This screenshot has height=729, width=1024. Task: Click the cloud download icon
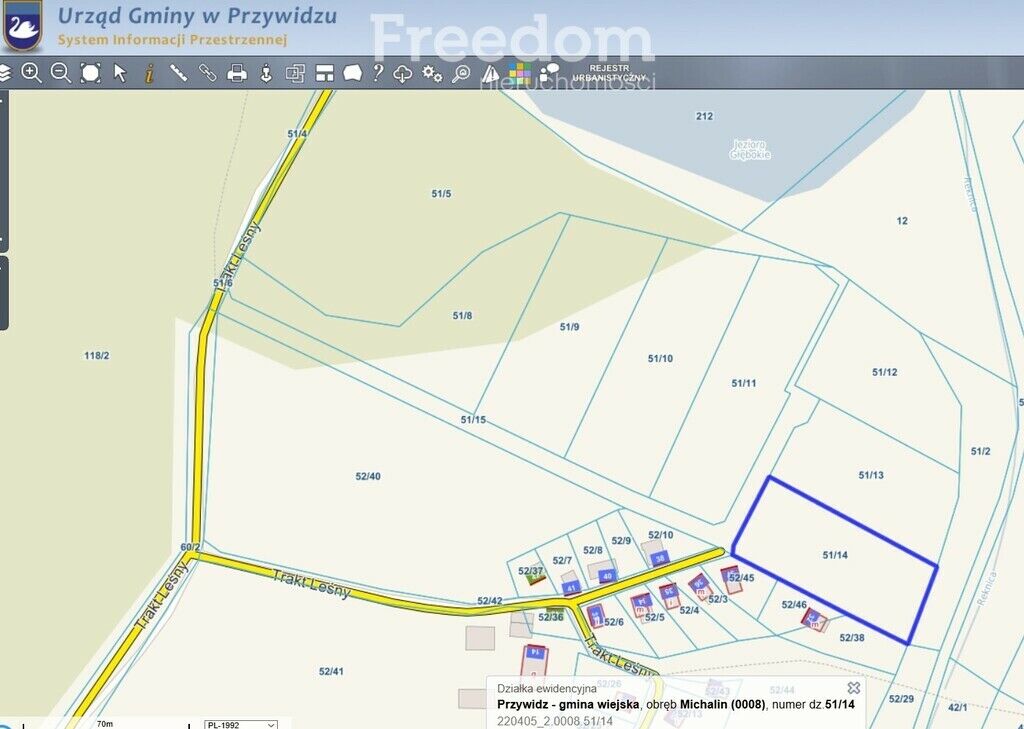pyautogui.click(x=402, y=73)
